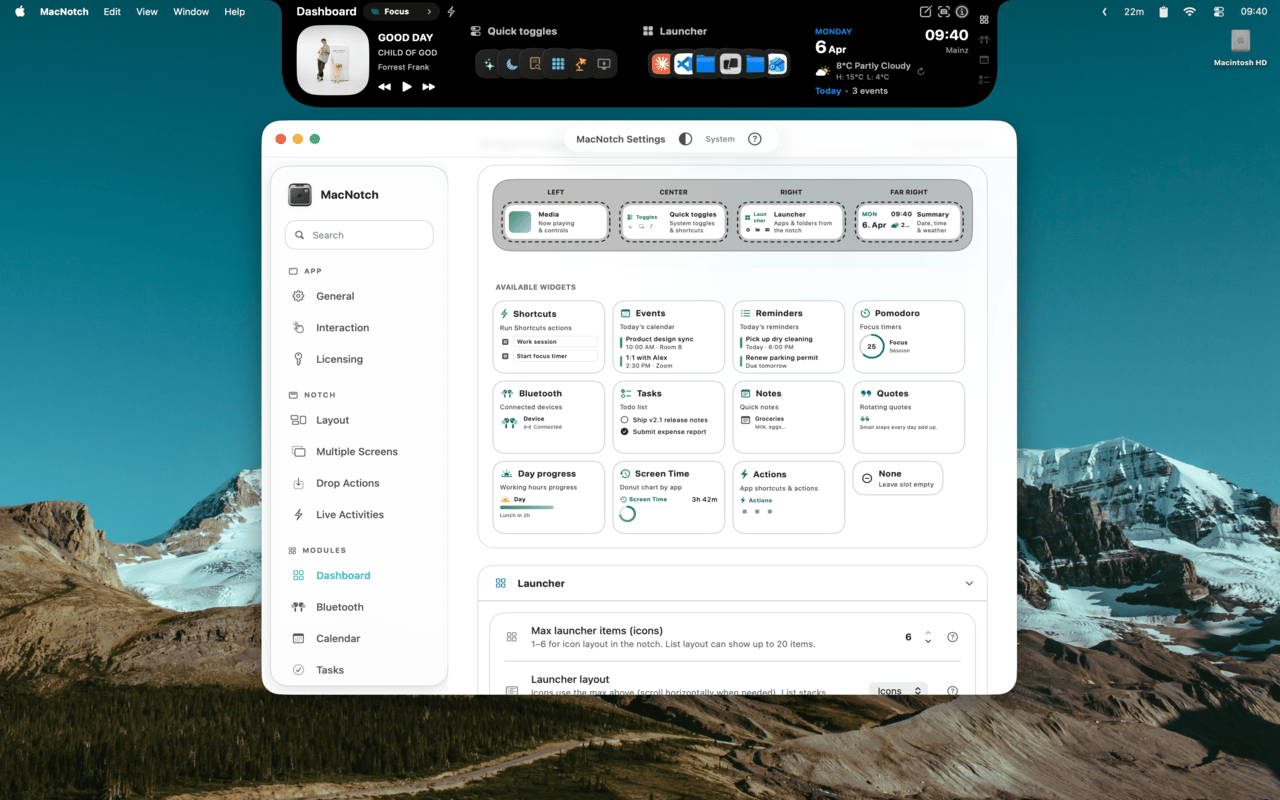This screenshot has width=1280, height=800.
Task: Increase max launcher items with the stepper
Action: (x=928, y=632)
